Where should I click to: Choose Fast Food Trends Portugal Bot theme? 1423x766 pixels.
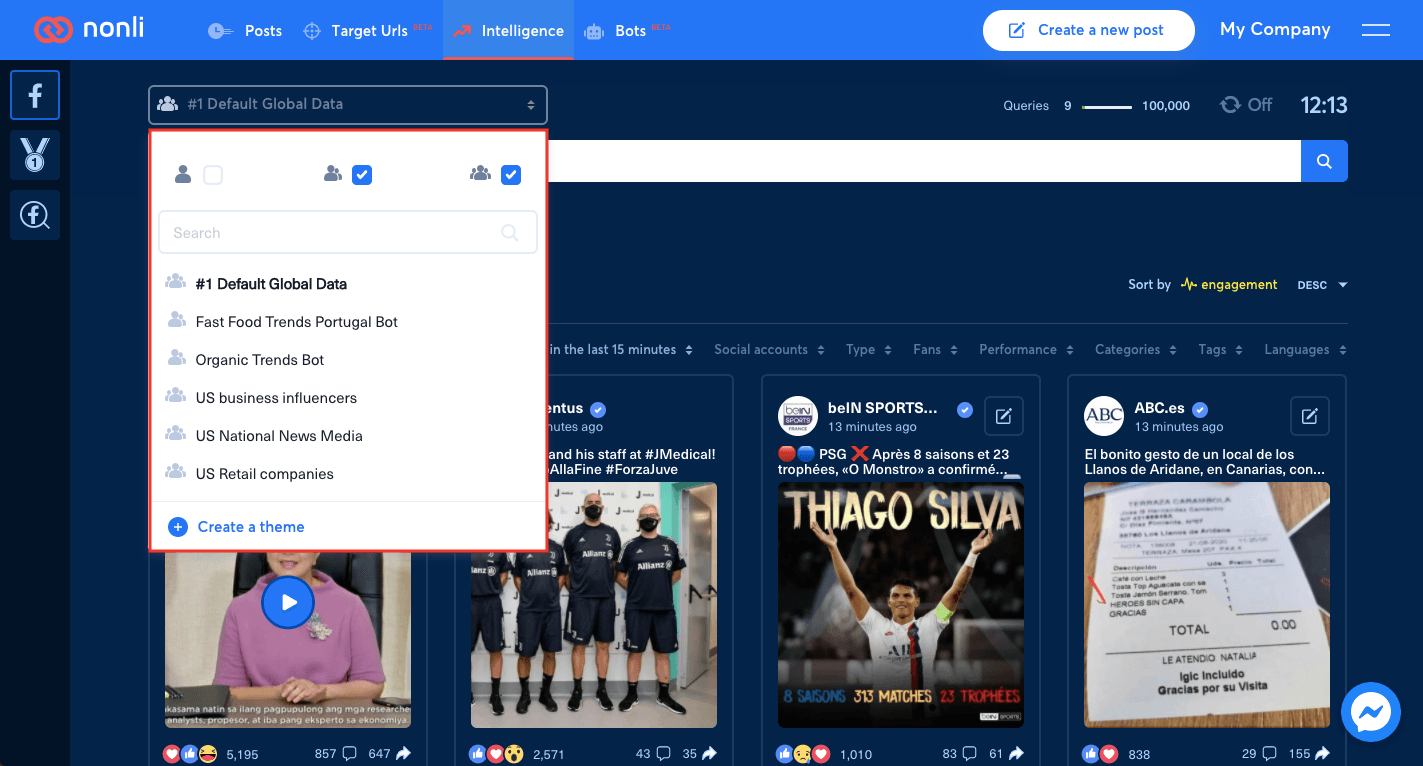[348, 322]
